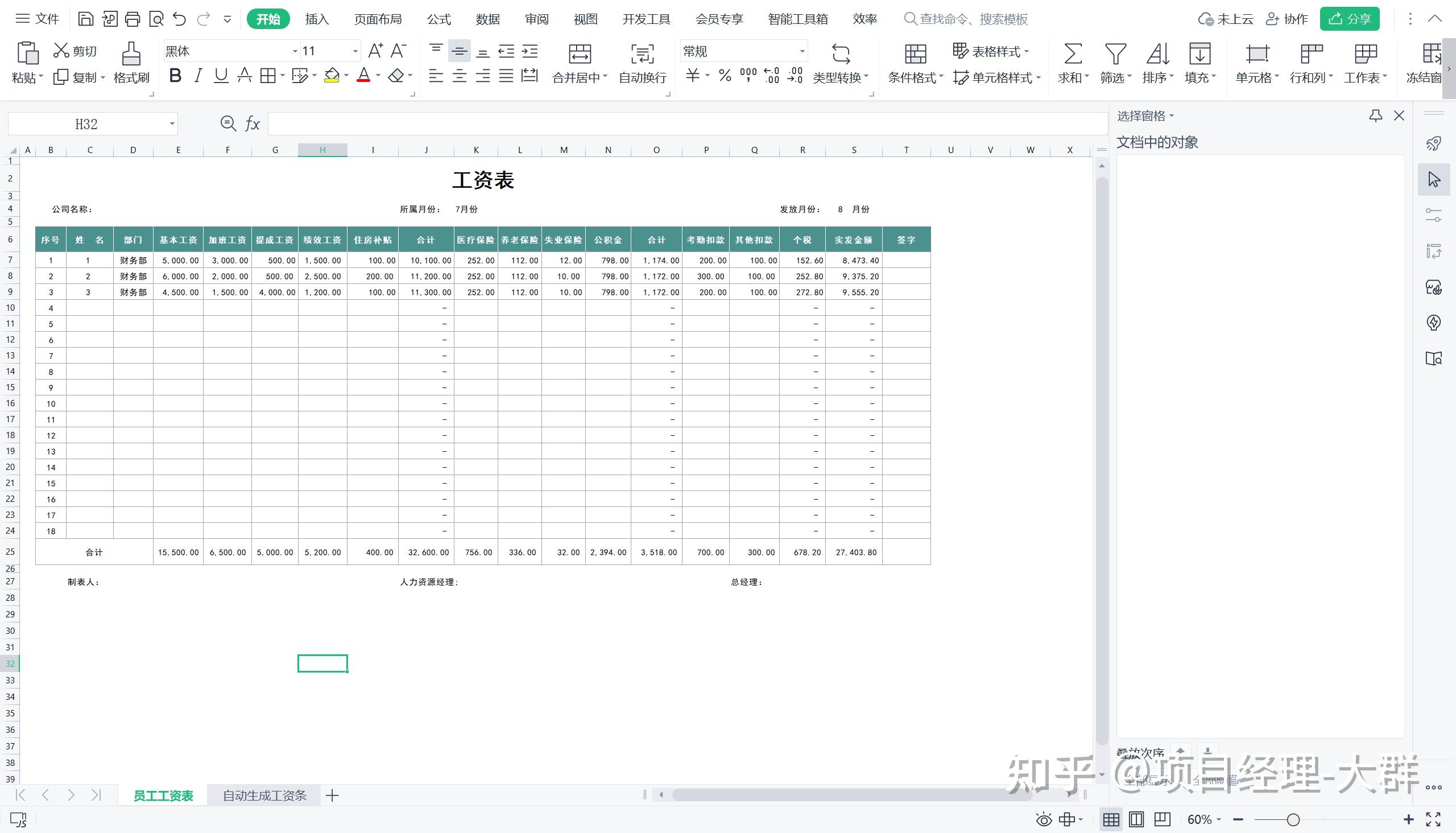The width and height of the screenshot is (1456, 833).
Task: Click the save icon in quick toolbar
Action: pos(85,19)
